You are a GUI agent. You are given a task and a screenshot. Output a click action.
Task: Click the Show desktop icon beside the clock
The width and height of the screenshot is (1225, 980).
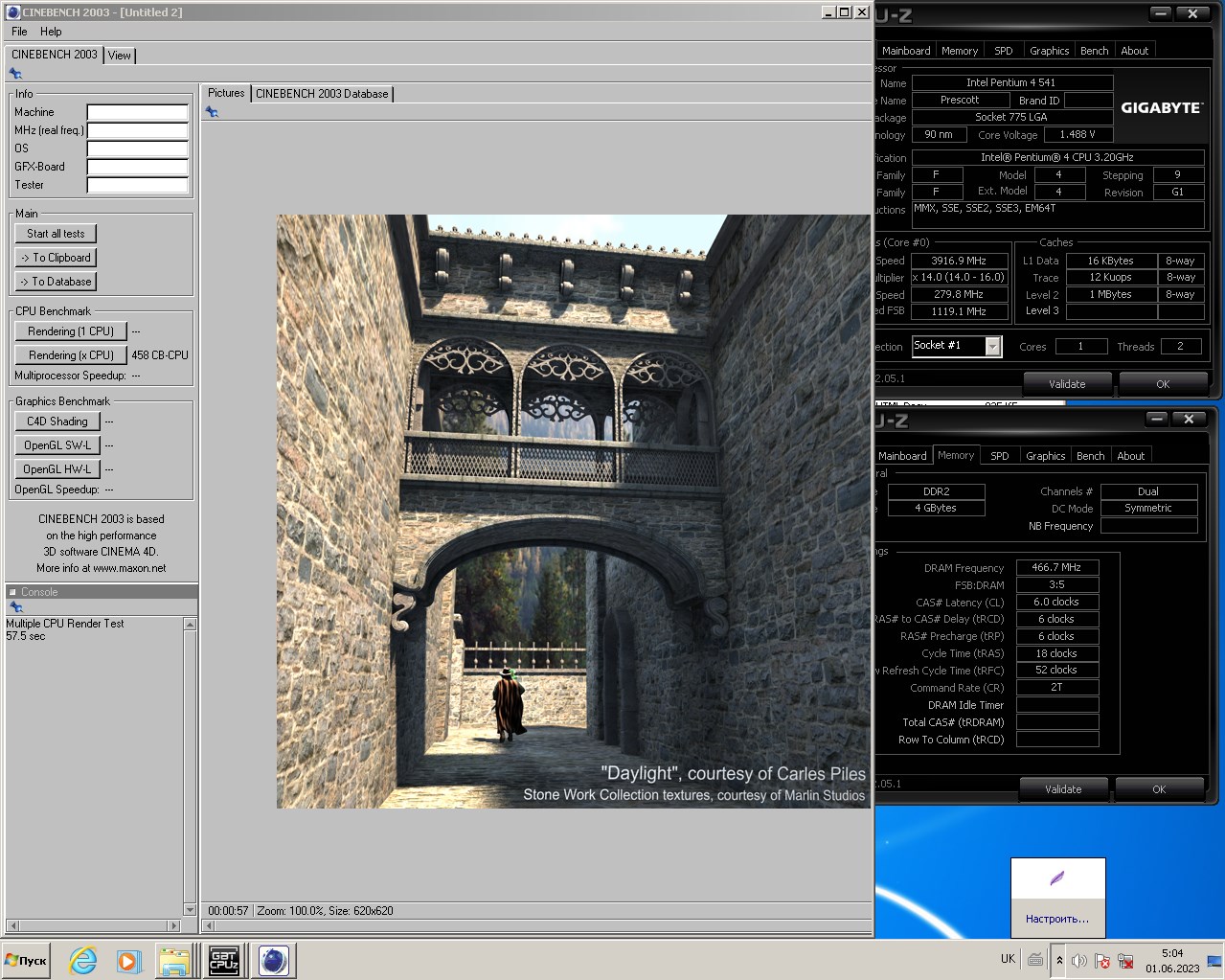point(1214,960)
